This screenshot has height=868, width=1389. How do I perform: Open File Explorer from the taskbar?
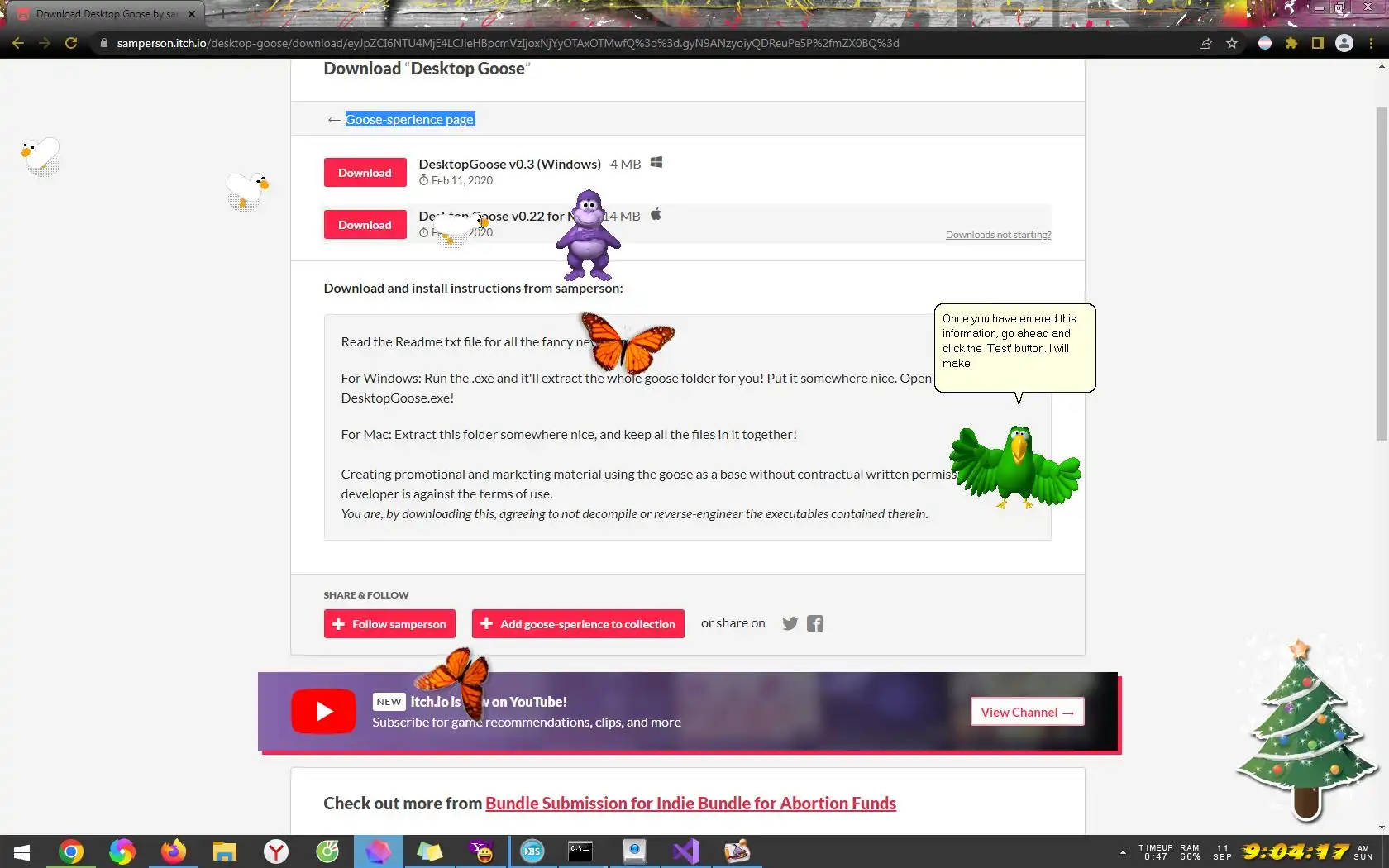(x=225, y=851)
